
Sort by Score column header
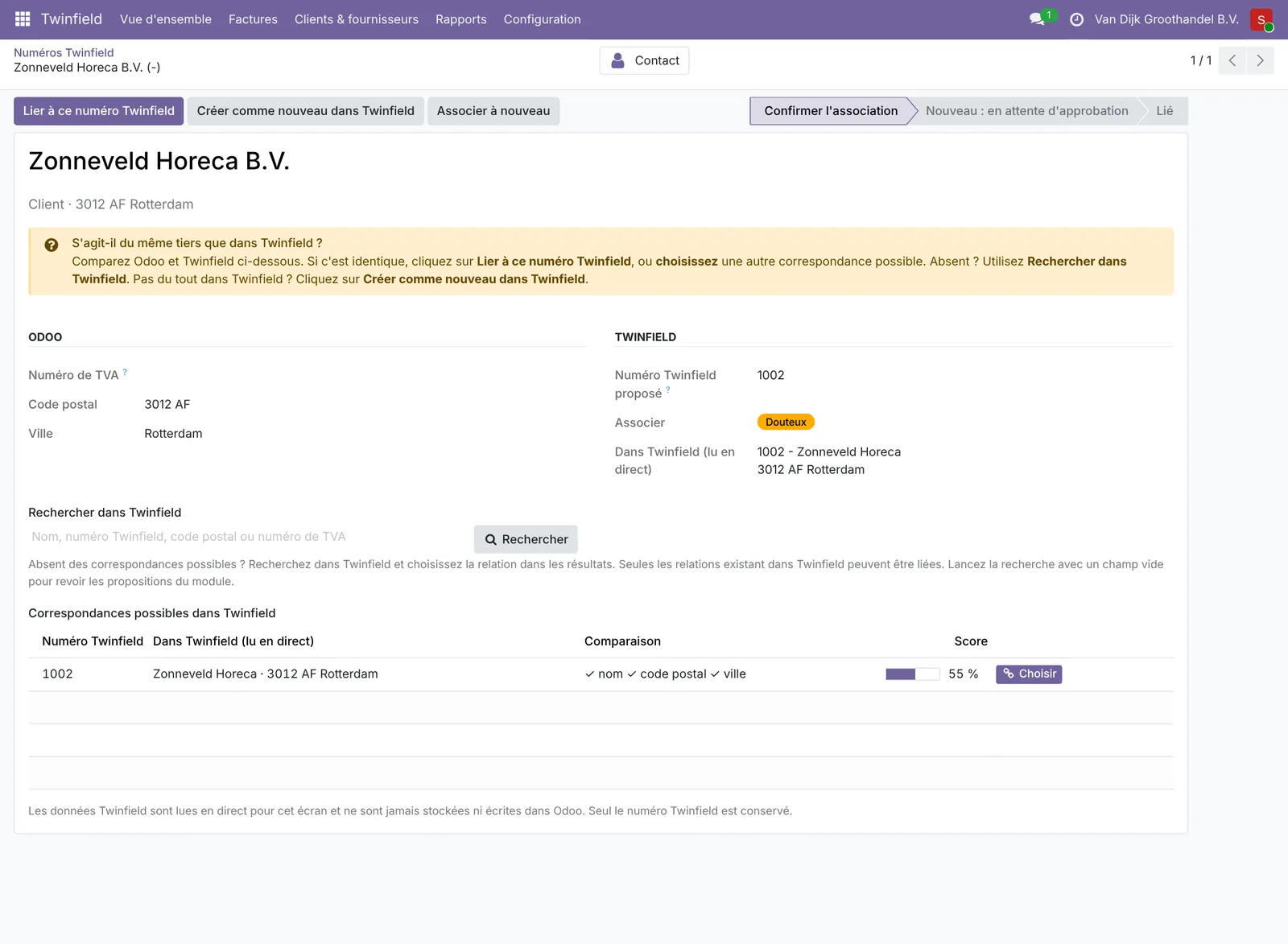pyautogui.click(x=971, y=641)
